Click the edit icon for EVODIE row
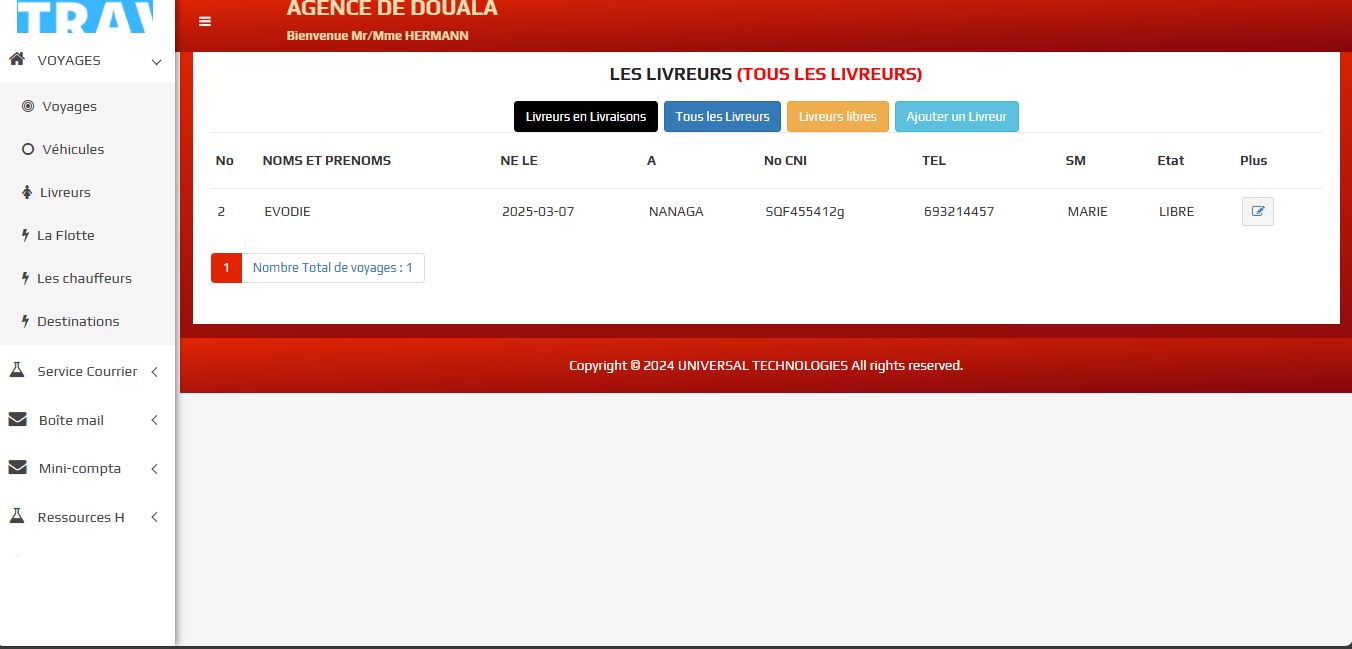 (x=1257, y=211)
